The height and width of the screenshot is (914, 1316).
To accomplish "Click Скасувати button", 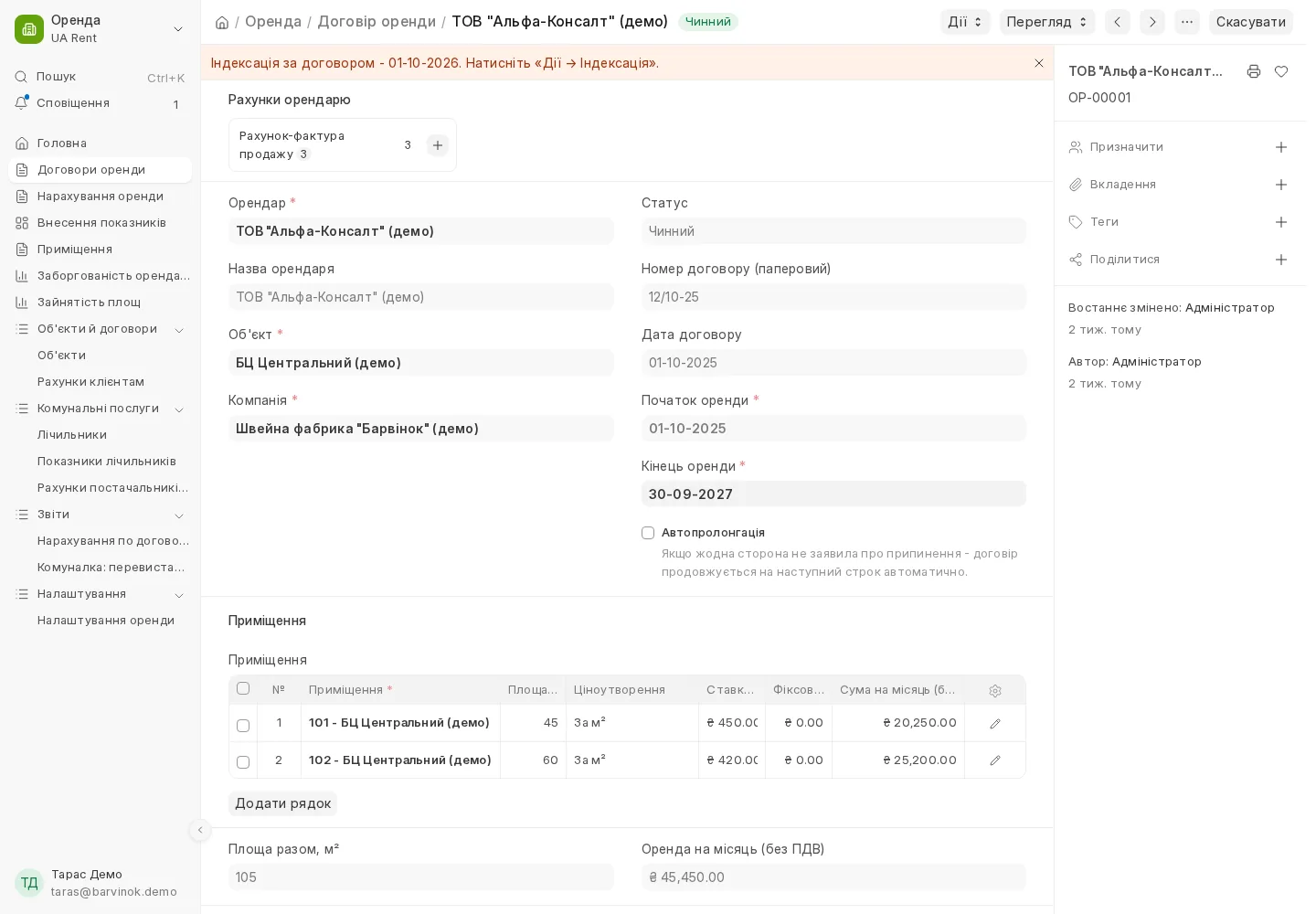I will click(1251, 22).
